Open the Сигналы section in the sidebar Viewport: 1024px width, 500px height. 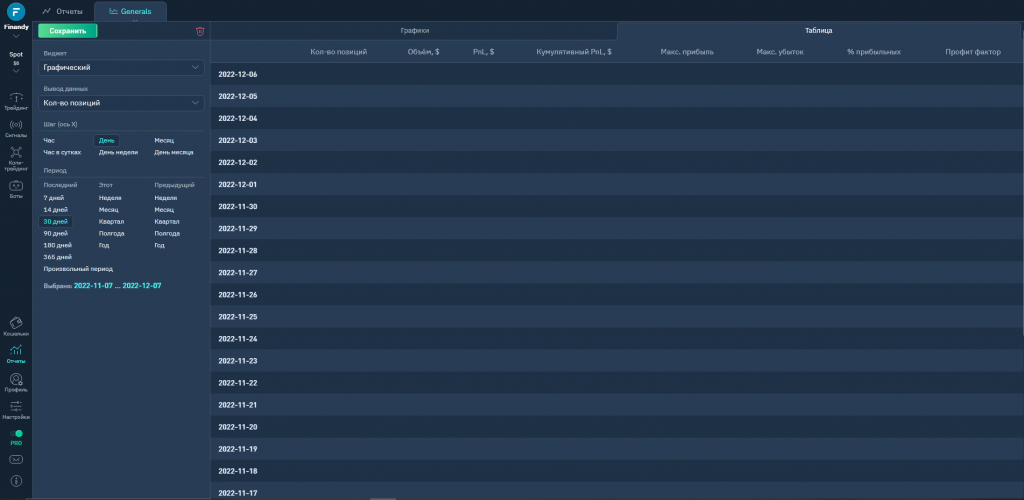point(16,128)
